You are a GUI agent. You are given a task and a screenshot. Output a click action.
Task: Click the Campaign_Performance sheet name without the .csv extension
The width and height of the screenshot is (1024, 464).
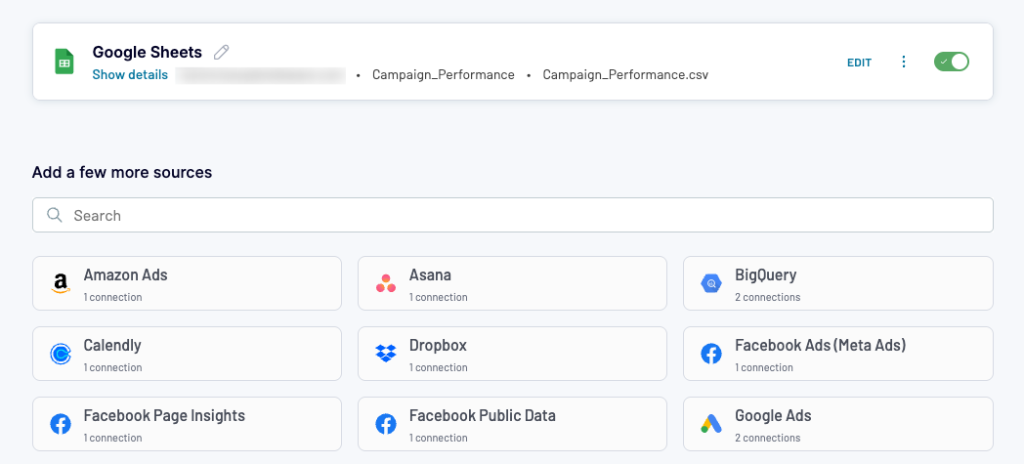pyautogui.click(x=443, y=75)
